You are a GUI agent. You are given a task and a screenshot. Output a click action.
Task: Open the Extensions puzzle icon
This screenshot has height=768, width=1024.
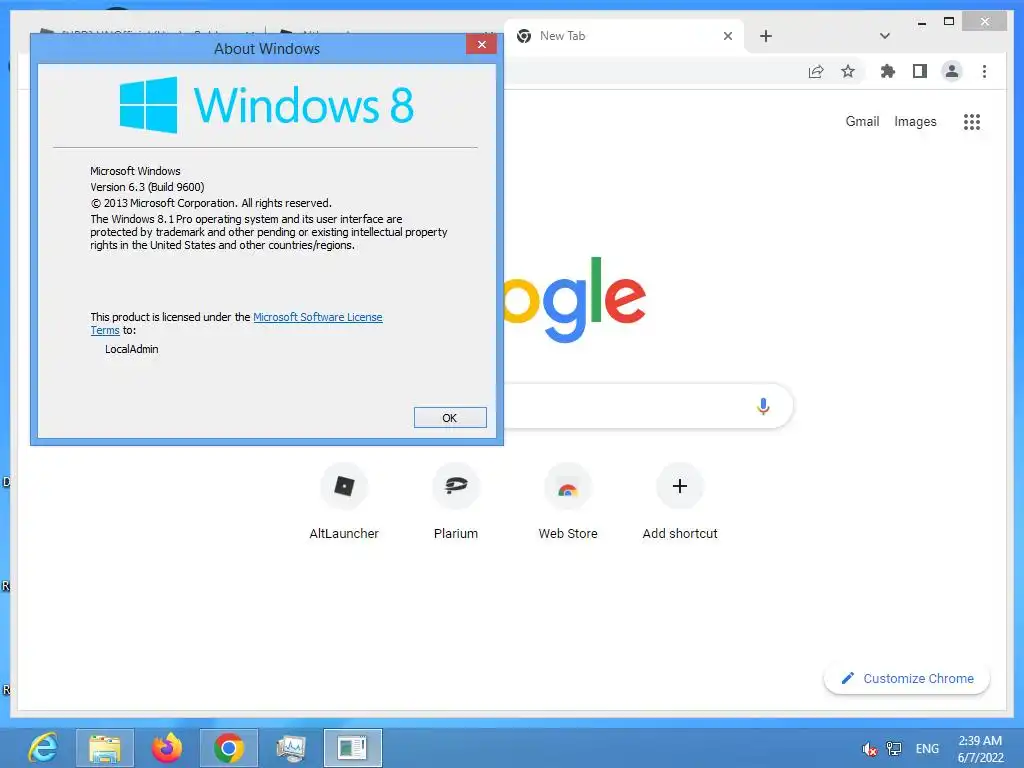coord(887,71)
